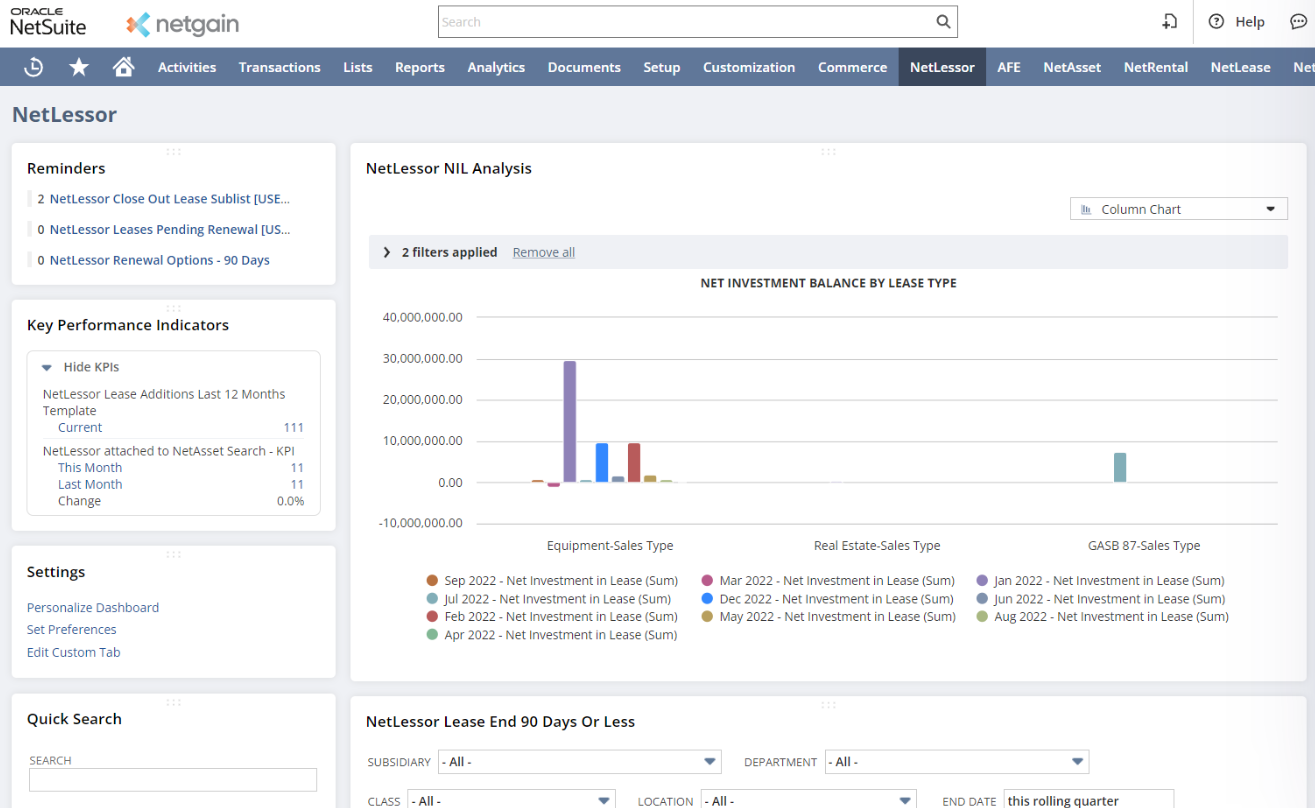Open the NetLease tab
1315x808 pixels.
1241,67
